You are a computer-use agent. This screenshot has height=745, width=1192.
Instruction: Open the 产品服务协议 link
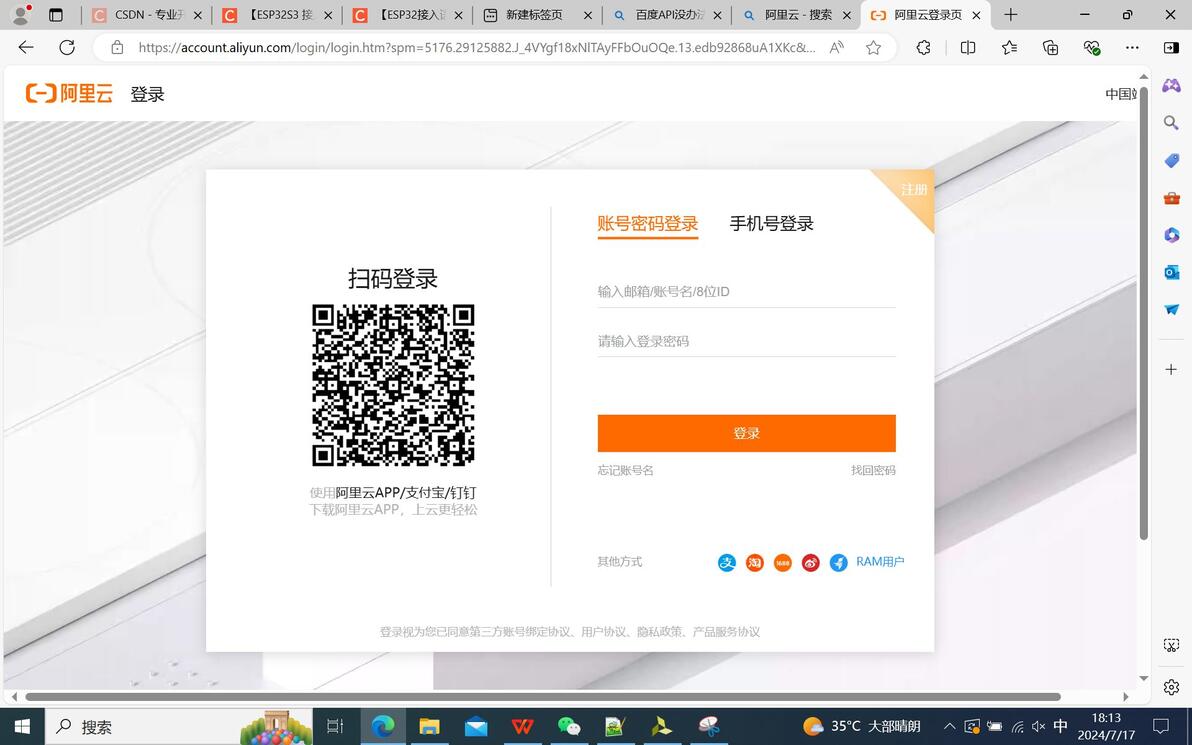click(x=726, y=632)
